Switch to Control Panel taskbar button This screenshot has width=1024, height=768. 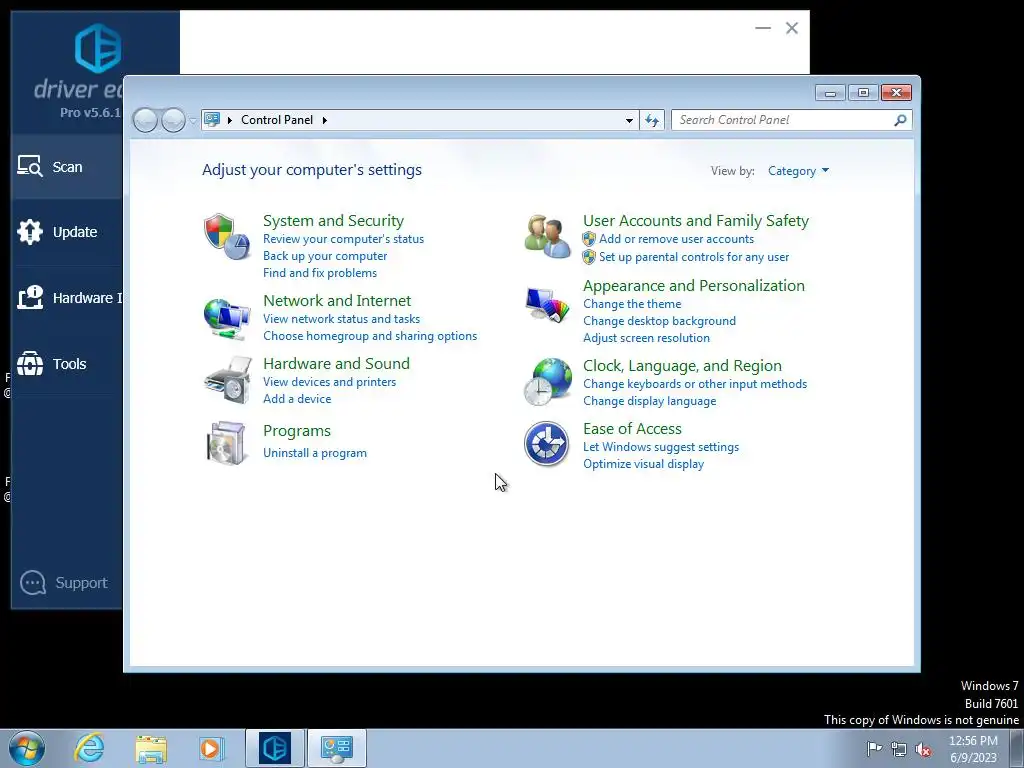point(337,748)
